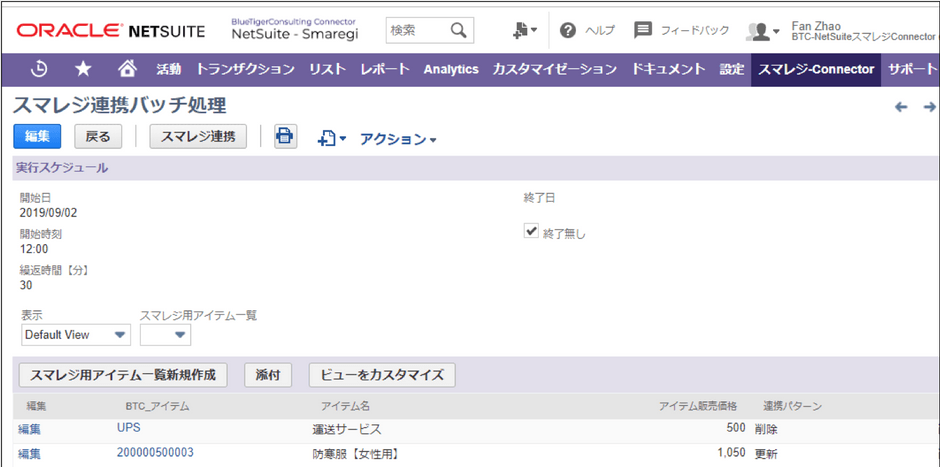Open the UPS item link
This screenshot has width=940, height=467.
pyautogui.click(x=128, y=428)
